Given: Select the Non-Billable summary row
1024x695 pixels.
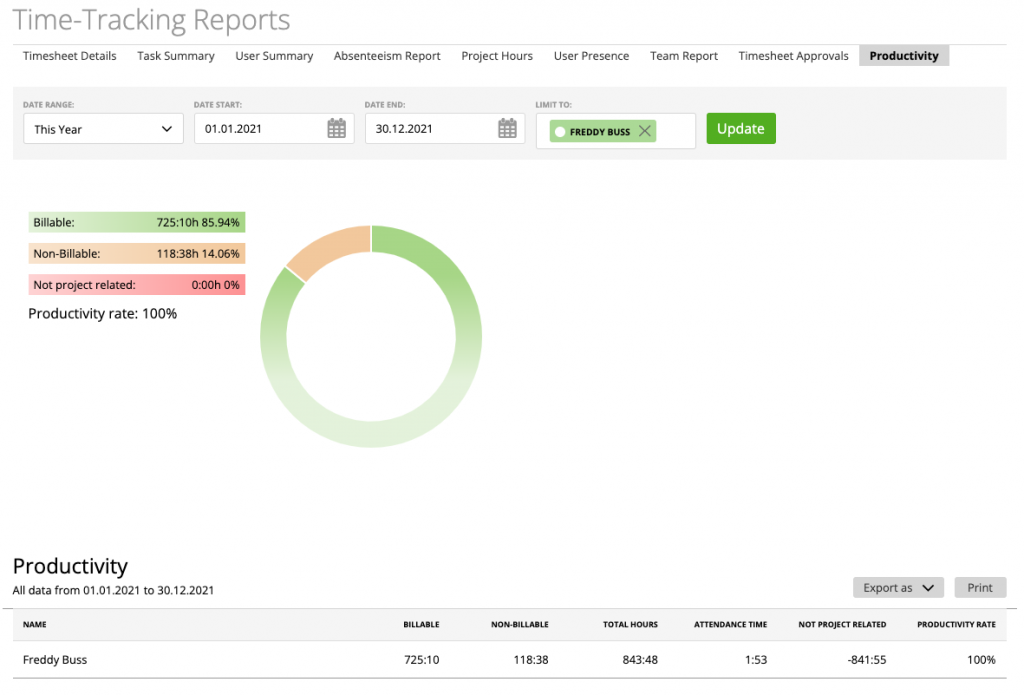Looking at the screenshot, I should [136, 253].
